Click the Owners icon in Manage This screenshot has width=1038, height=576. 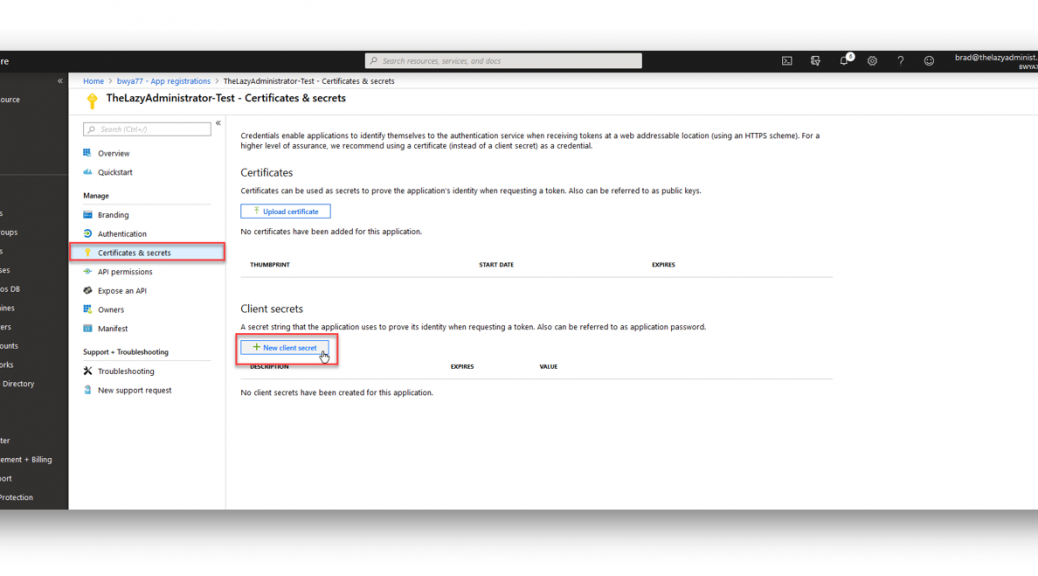click(x=87, y=309)
